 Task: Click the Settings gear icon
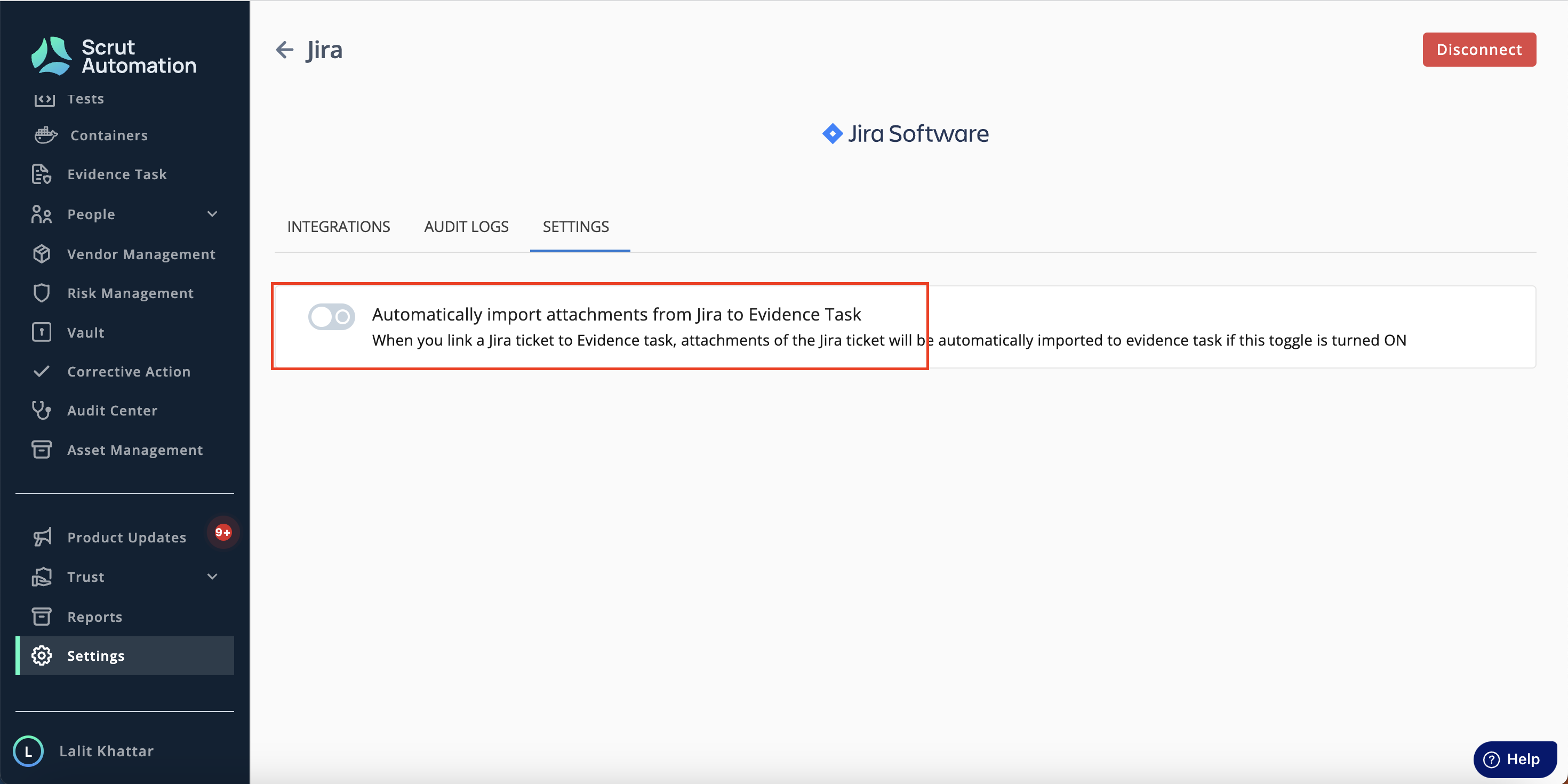(x=42, y=655)
